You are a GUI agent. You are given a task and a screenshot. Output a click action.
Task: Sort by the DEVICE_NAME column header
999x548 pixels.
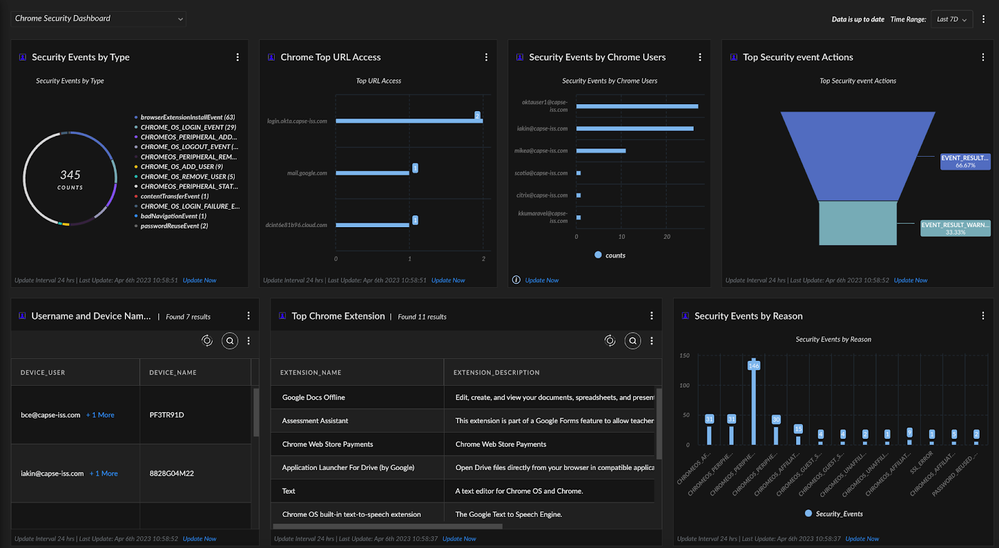tap(195, 373)
